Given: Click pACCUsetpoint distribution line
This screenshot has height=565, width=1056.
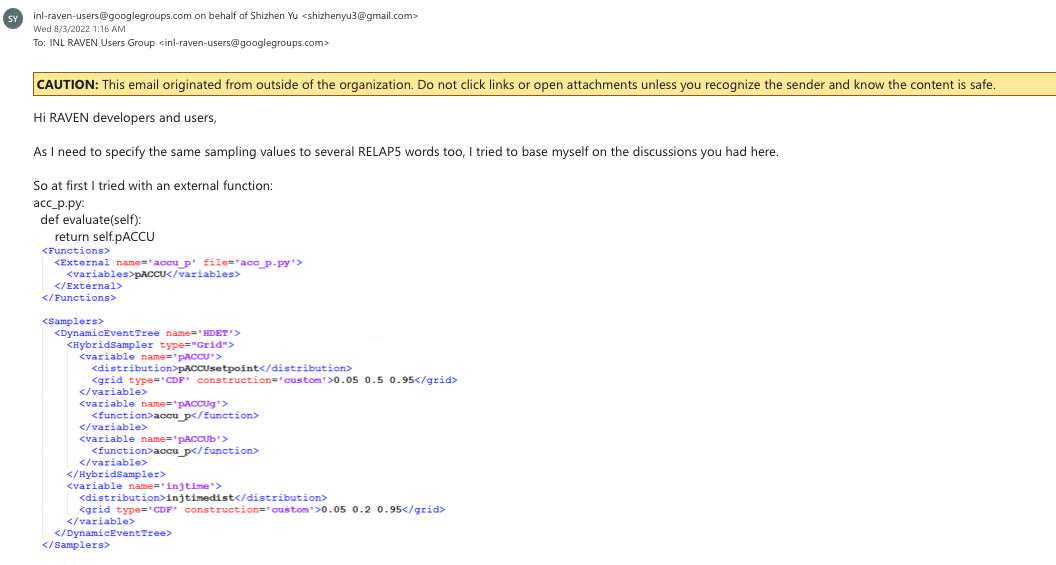Looking at the screenshot, I should 222,368.
